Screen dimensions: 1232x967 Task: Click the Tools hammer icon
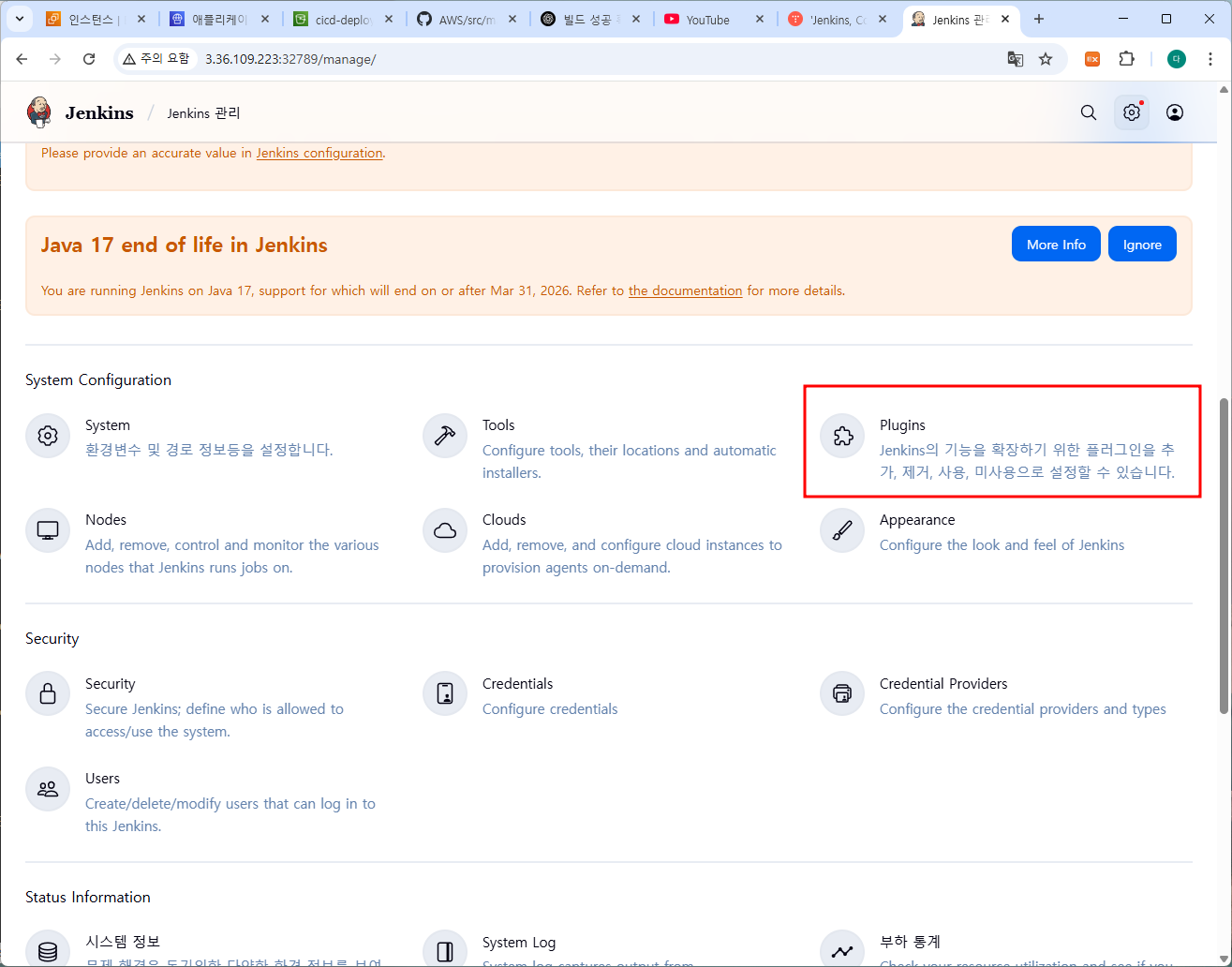445,436
